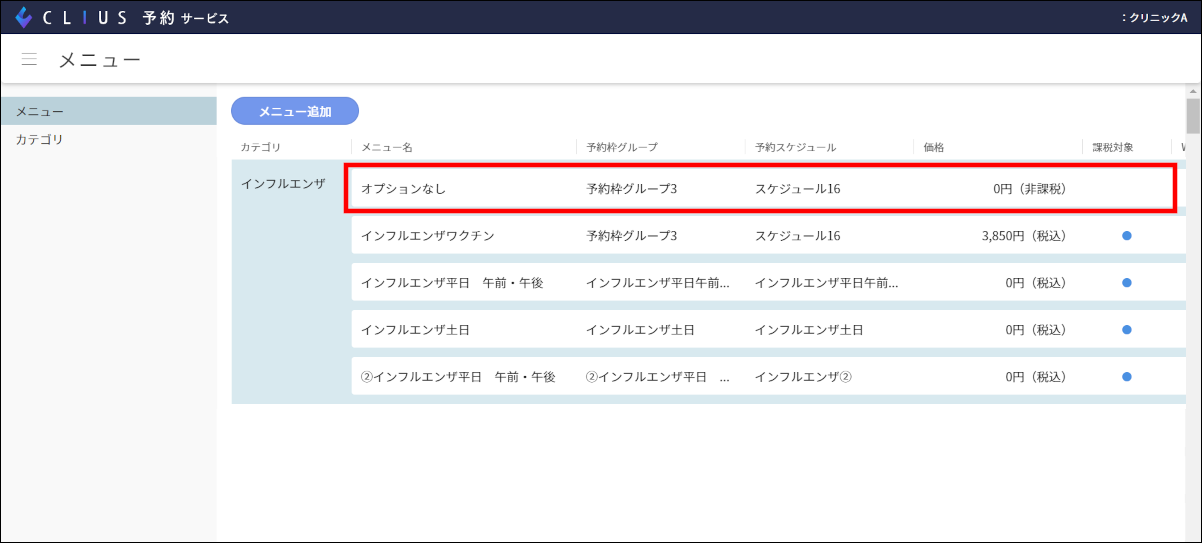1202x543 pixels.
Task: Click the 予約 サービス header title
Action: click(x=185, y=18)
